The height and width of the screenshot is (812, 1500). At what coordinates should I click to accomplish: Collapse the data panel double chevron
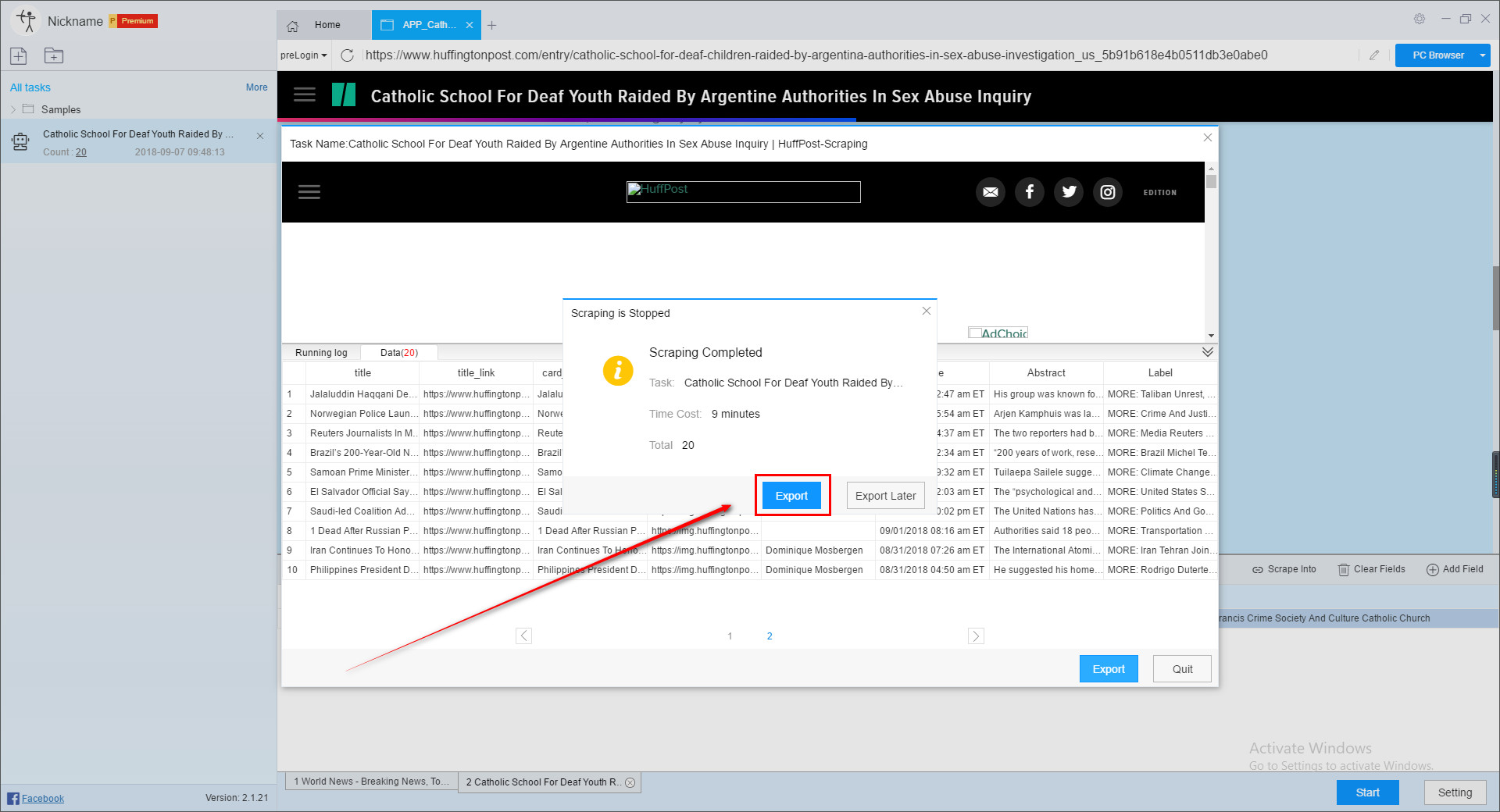click(1208, 352)
